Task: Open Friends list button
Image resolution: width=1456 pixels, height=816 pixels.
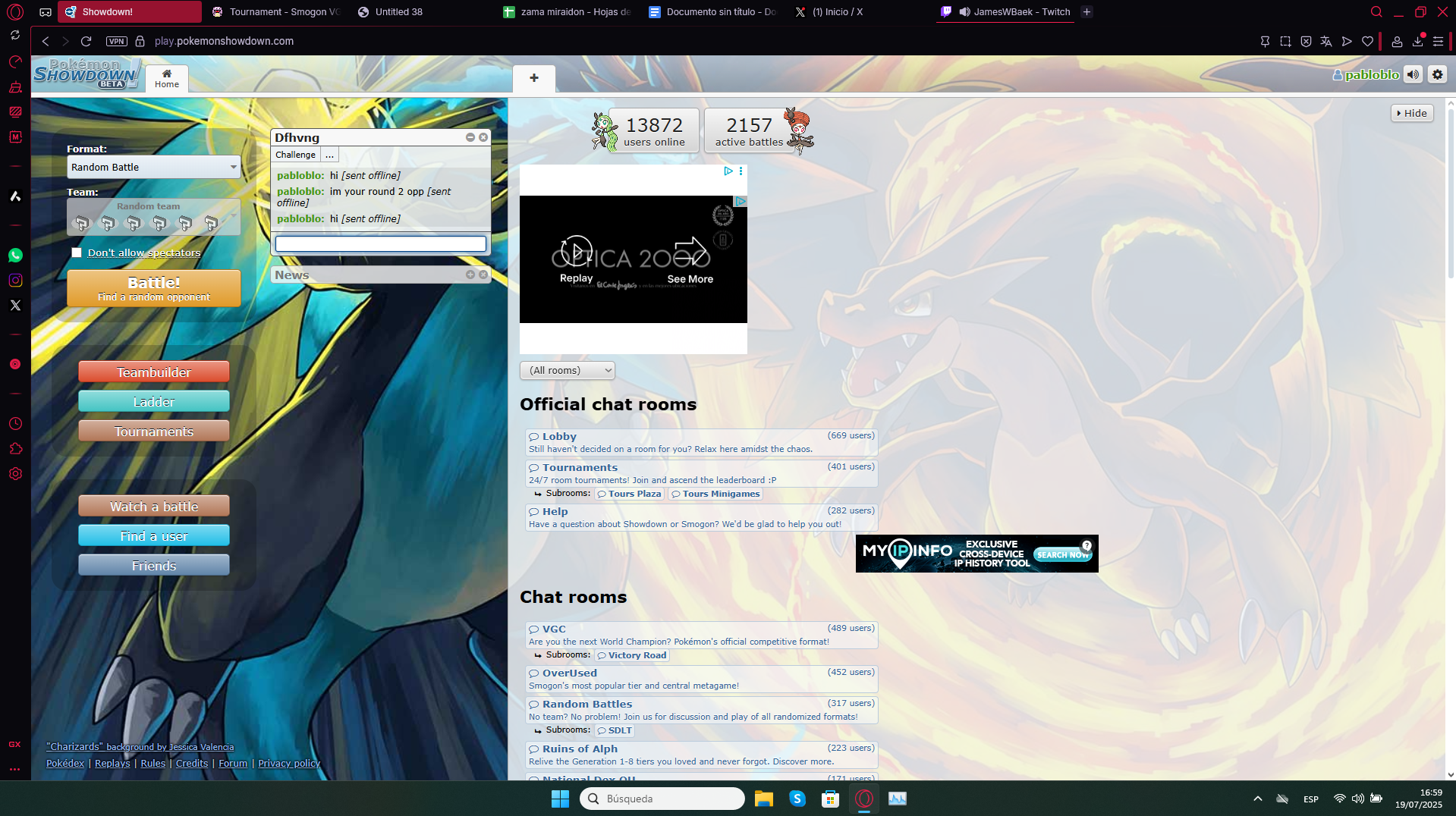Action: [x=154, y=566]
